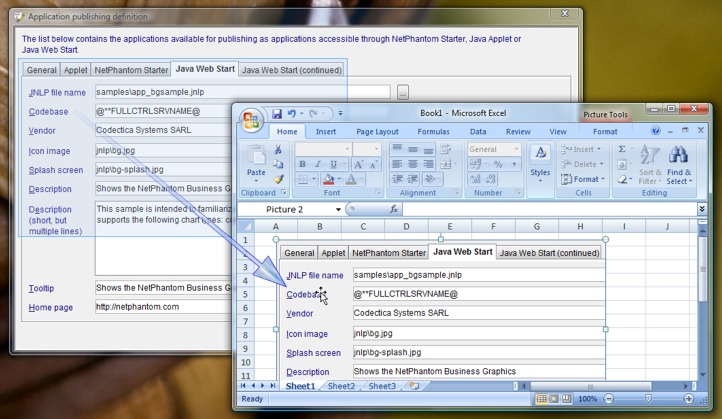Increase decimal places

[476, 179]
